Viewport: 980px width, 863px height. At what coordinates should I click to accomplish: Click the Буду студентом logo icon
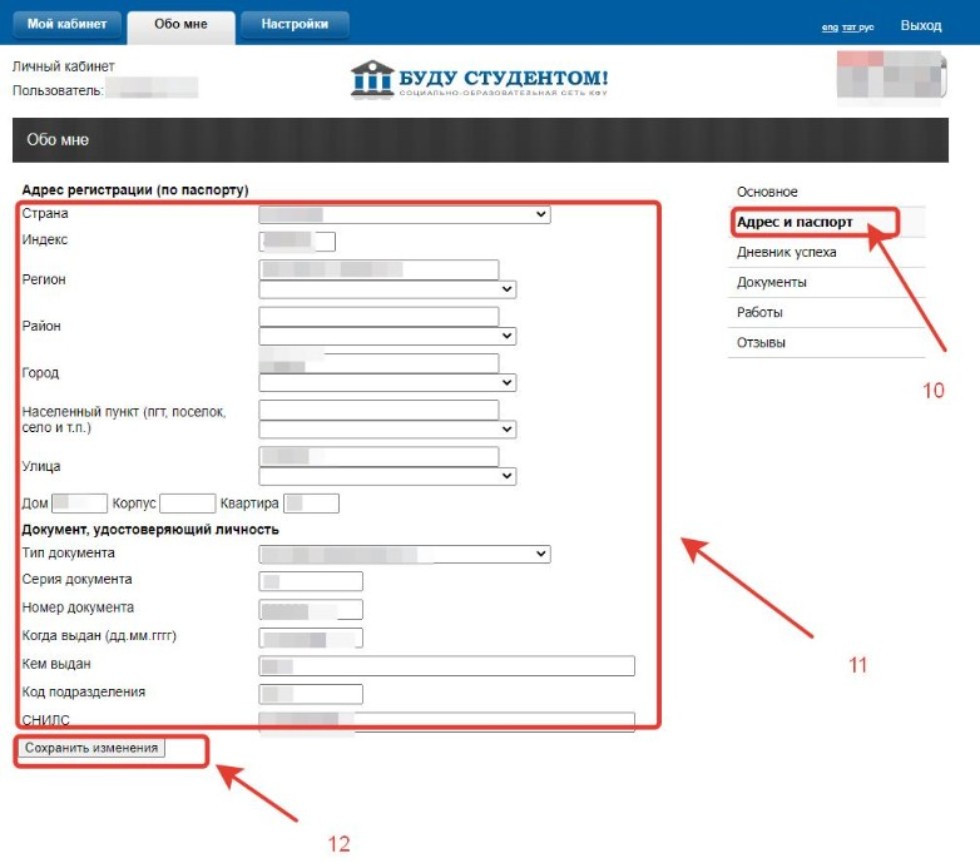click(x=372, y=79)
